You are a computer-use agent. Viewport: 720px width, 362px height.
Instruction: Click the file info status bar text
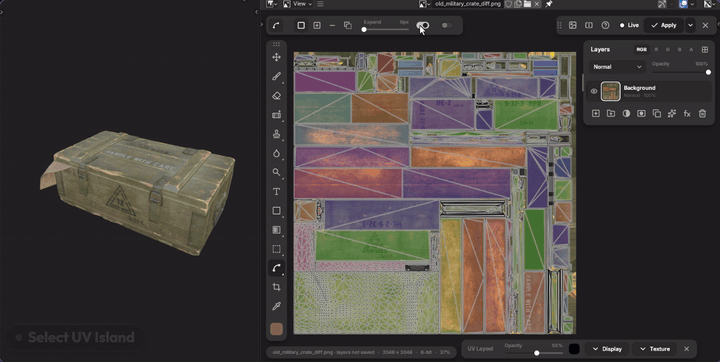pos(361,352)
